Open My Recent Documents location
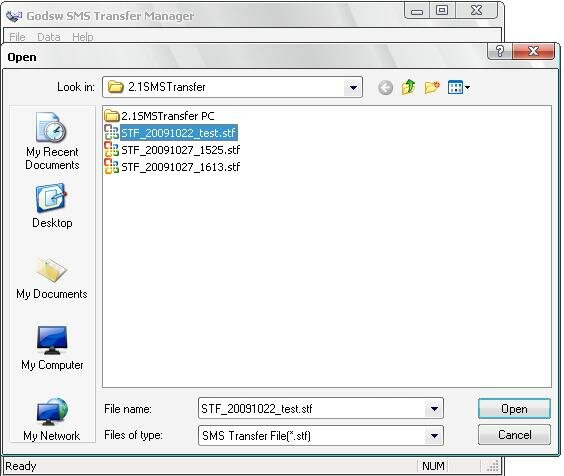Screen dimensions: 564x476 [52, 141]
